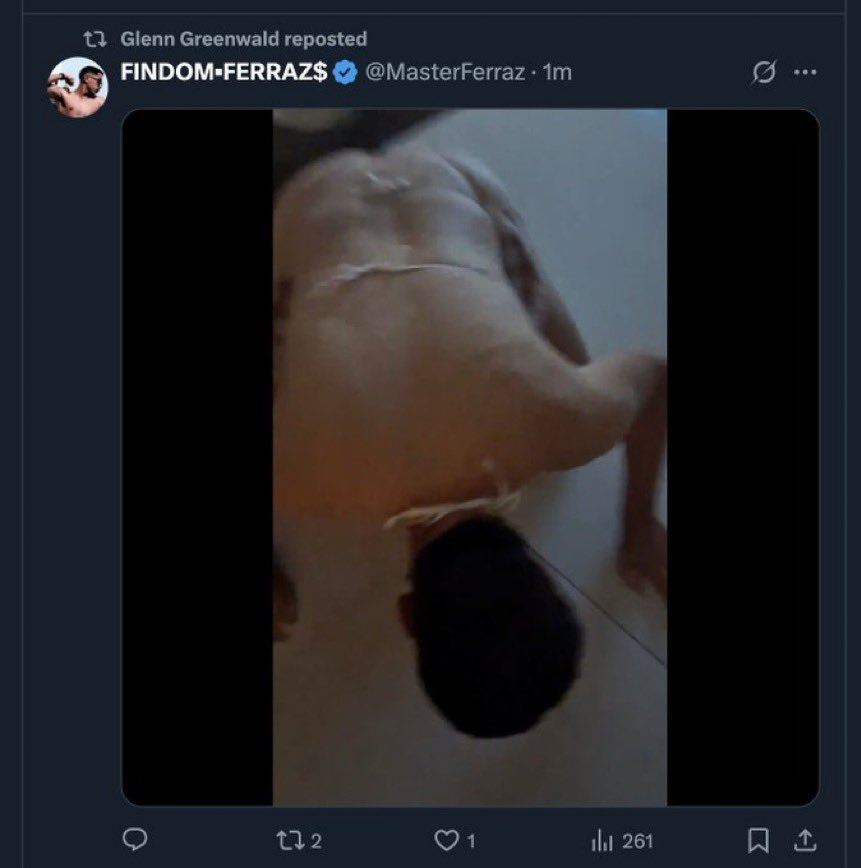The image size is (861, 868).
Task: Bookmark this post
Action: pos(758,840)
